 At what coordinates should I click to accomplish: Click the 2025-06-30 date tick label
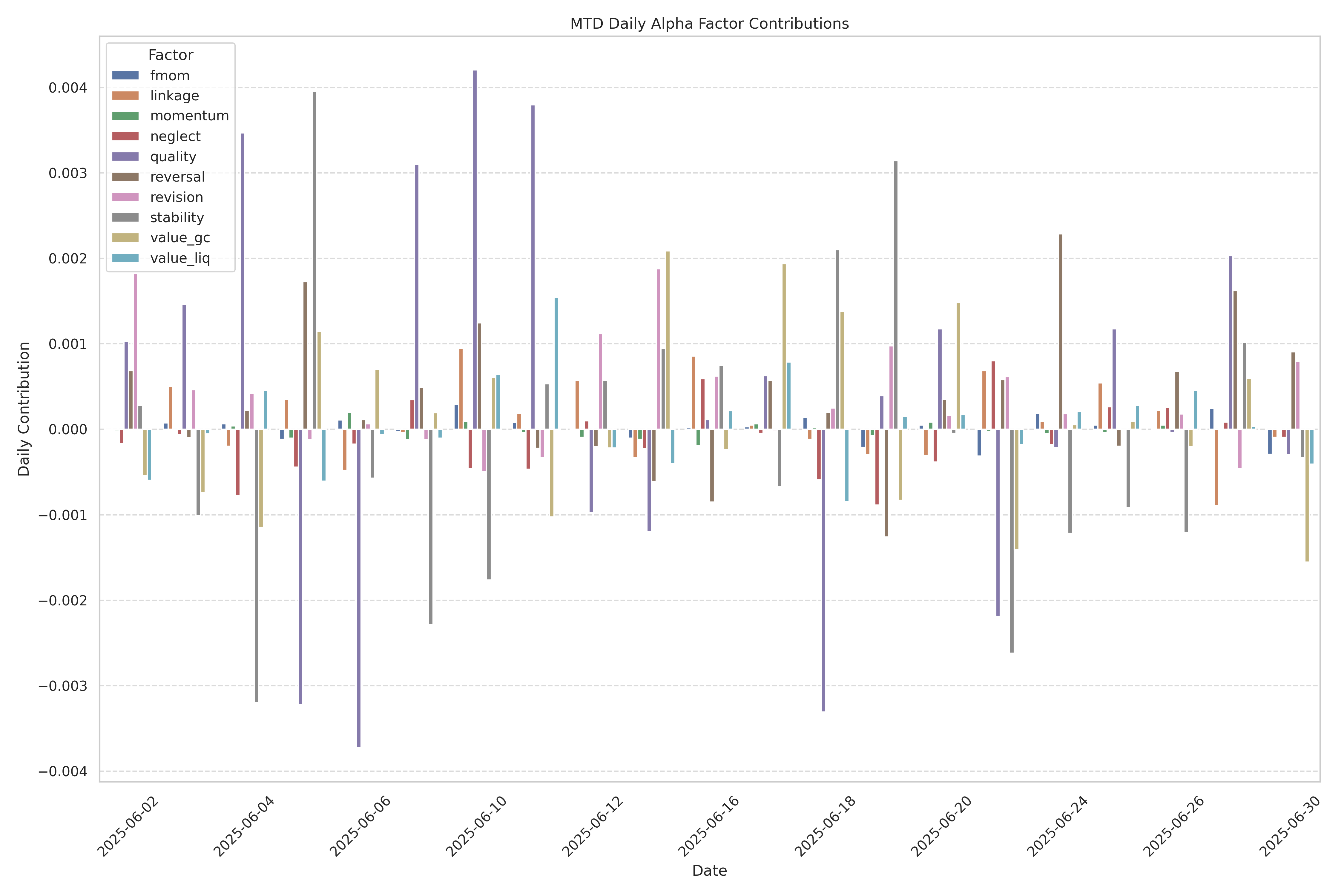coord(1289,826)
